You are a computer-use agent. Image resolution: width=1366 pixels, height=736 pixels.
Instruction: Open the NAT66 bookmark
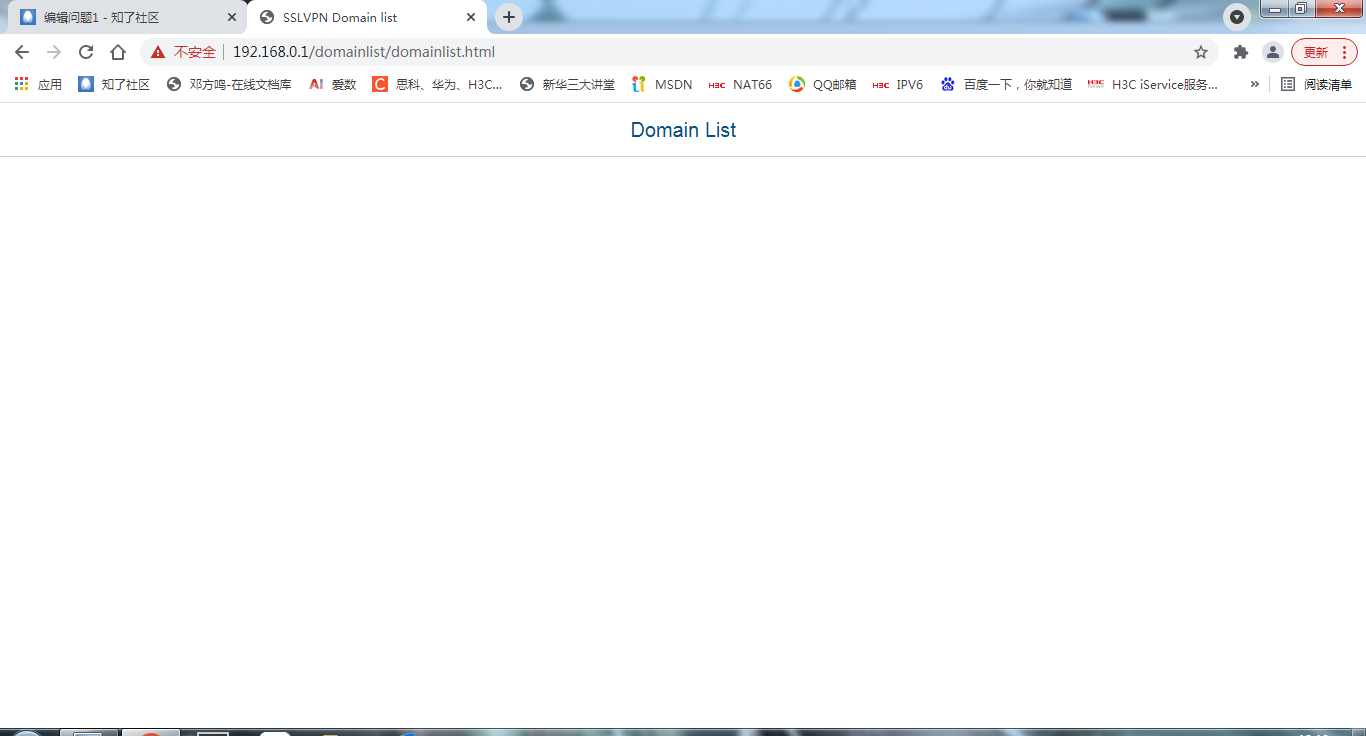740,84
